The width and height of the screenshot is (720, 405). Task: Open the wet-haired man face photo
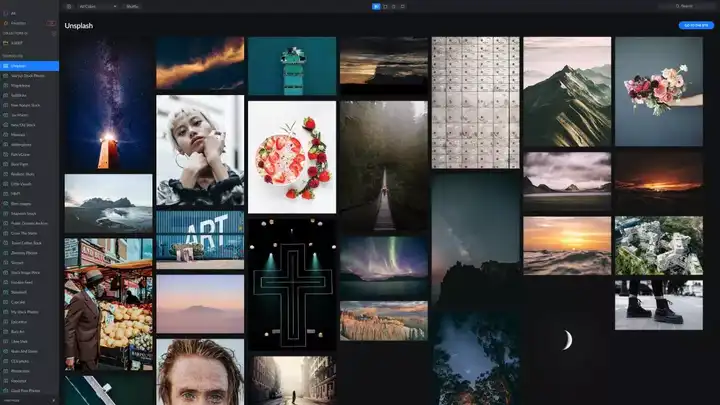200,372
